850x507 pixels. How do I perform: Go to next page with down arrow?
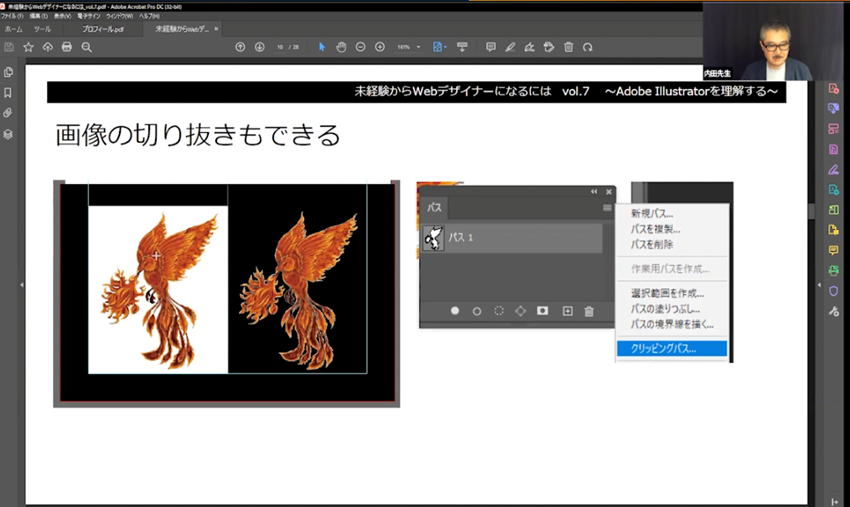(260, 47)
